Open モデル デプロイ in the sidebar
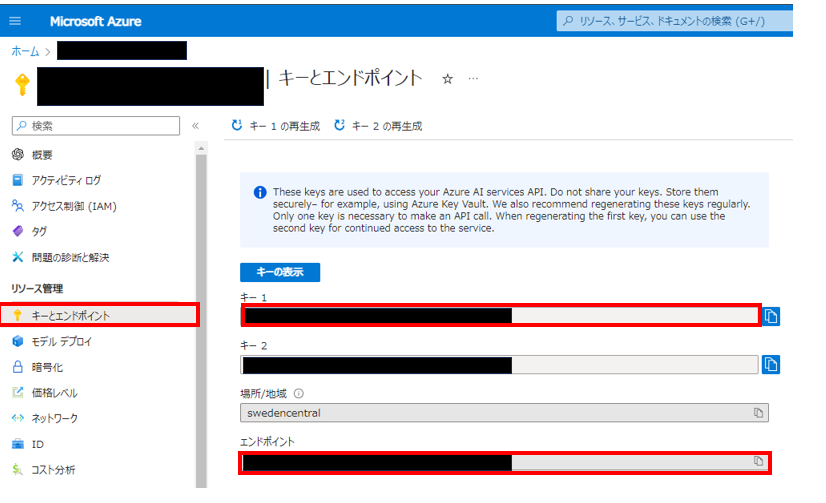 pos(62,341)
